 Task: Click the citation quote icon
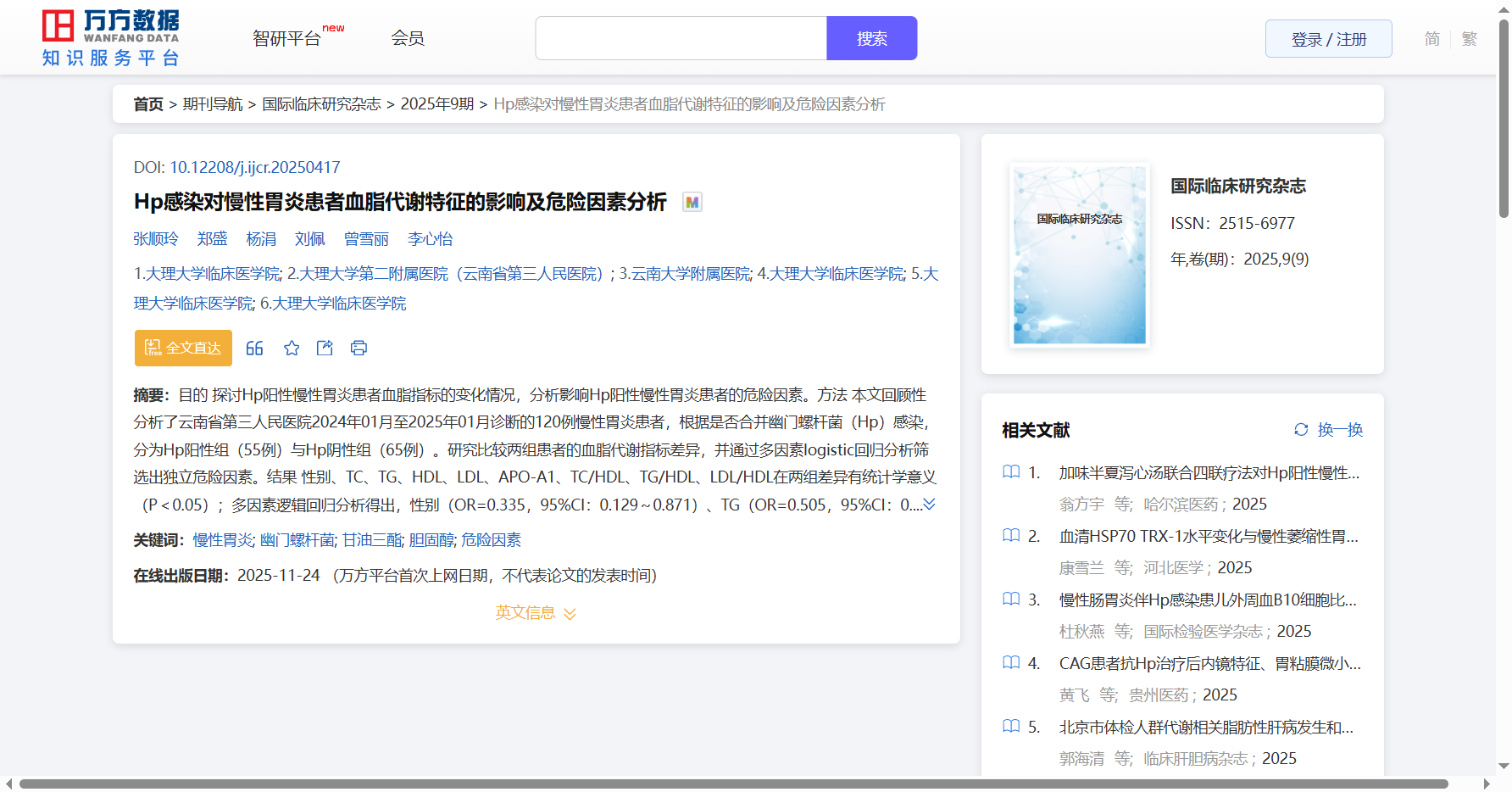click(x=254, y=349)
